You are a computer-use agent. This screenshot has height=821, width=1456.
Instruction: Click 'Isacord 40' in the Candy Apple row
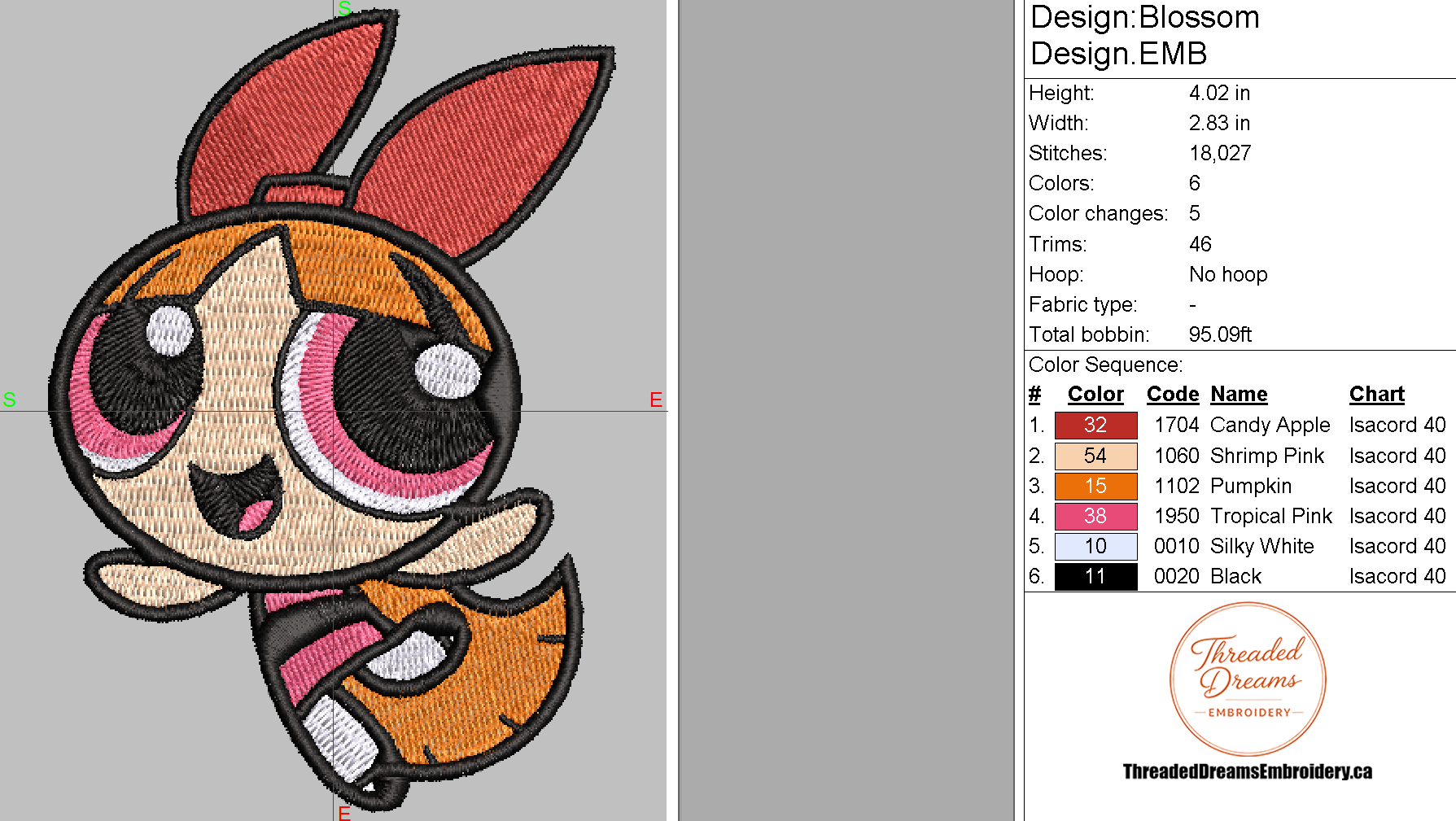[x=1397, y=425]
